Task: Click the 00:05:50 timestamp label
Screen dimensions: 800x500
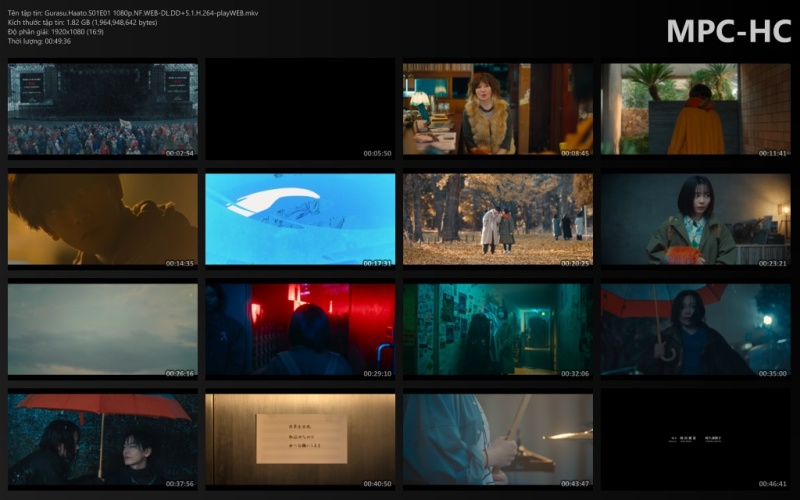Action: (x=378, y=153)
